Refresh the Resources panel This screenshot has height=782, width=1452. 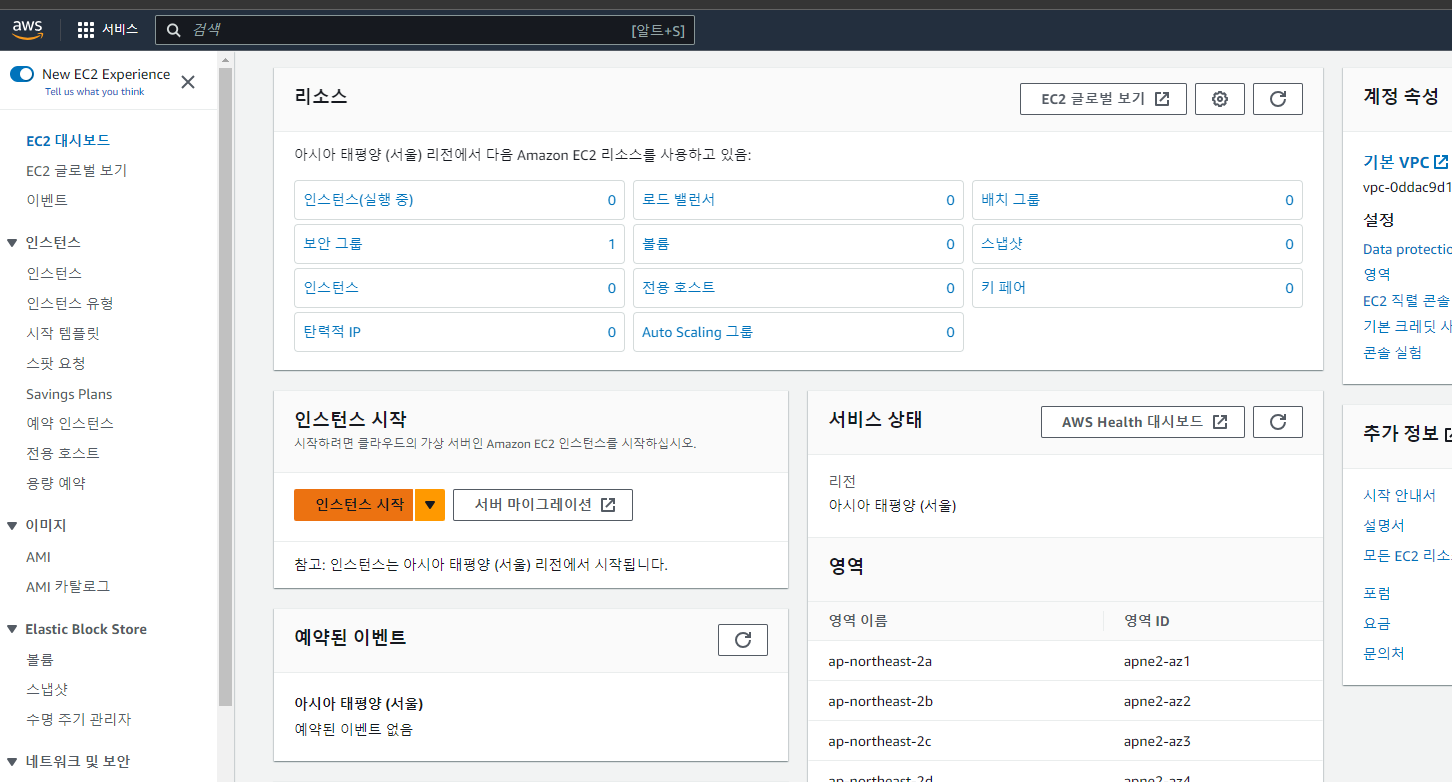point(1278,99)
